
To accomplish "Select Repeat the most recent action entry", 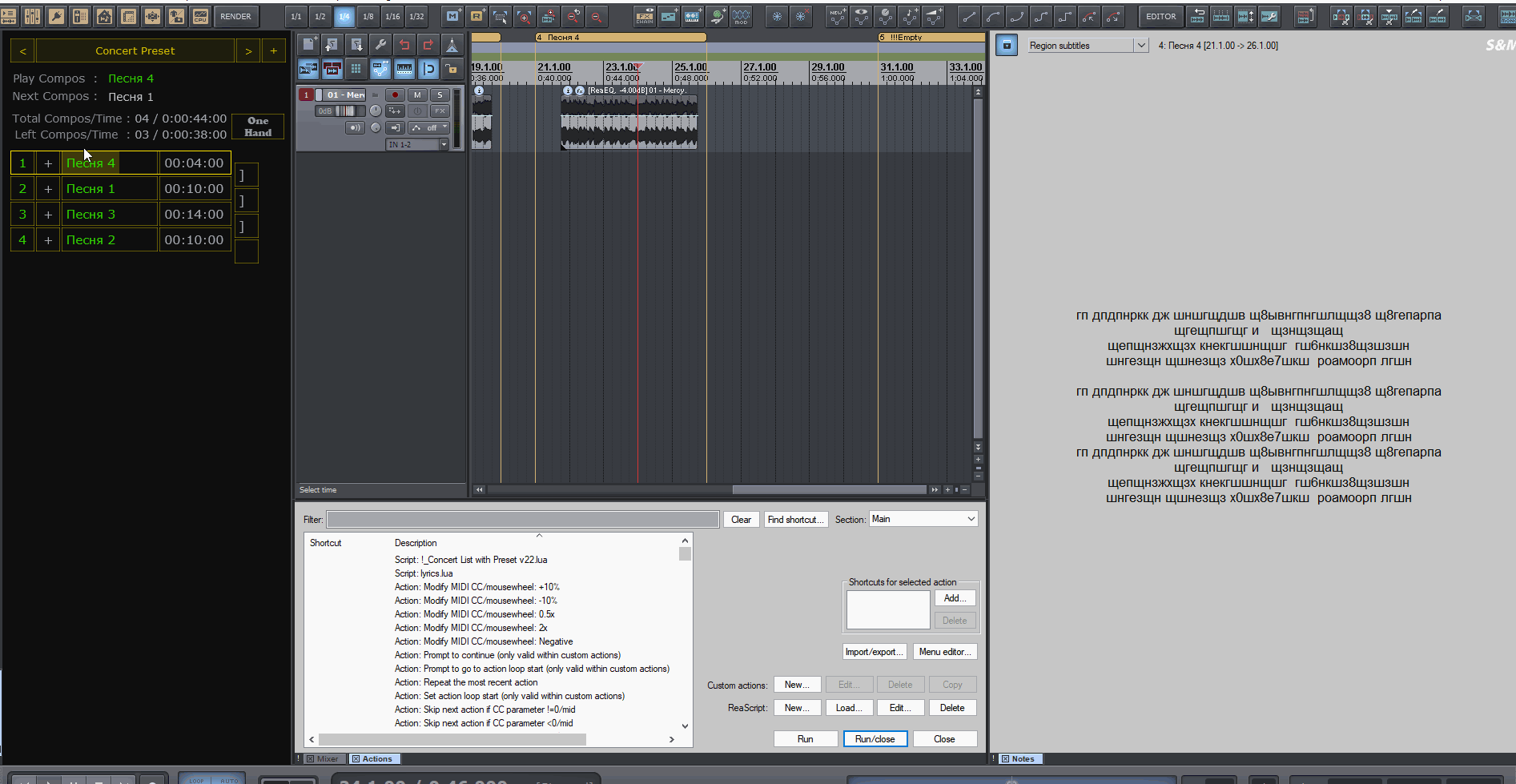I will pyautogui.click(x=466, y=682).
